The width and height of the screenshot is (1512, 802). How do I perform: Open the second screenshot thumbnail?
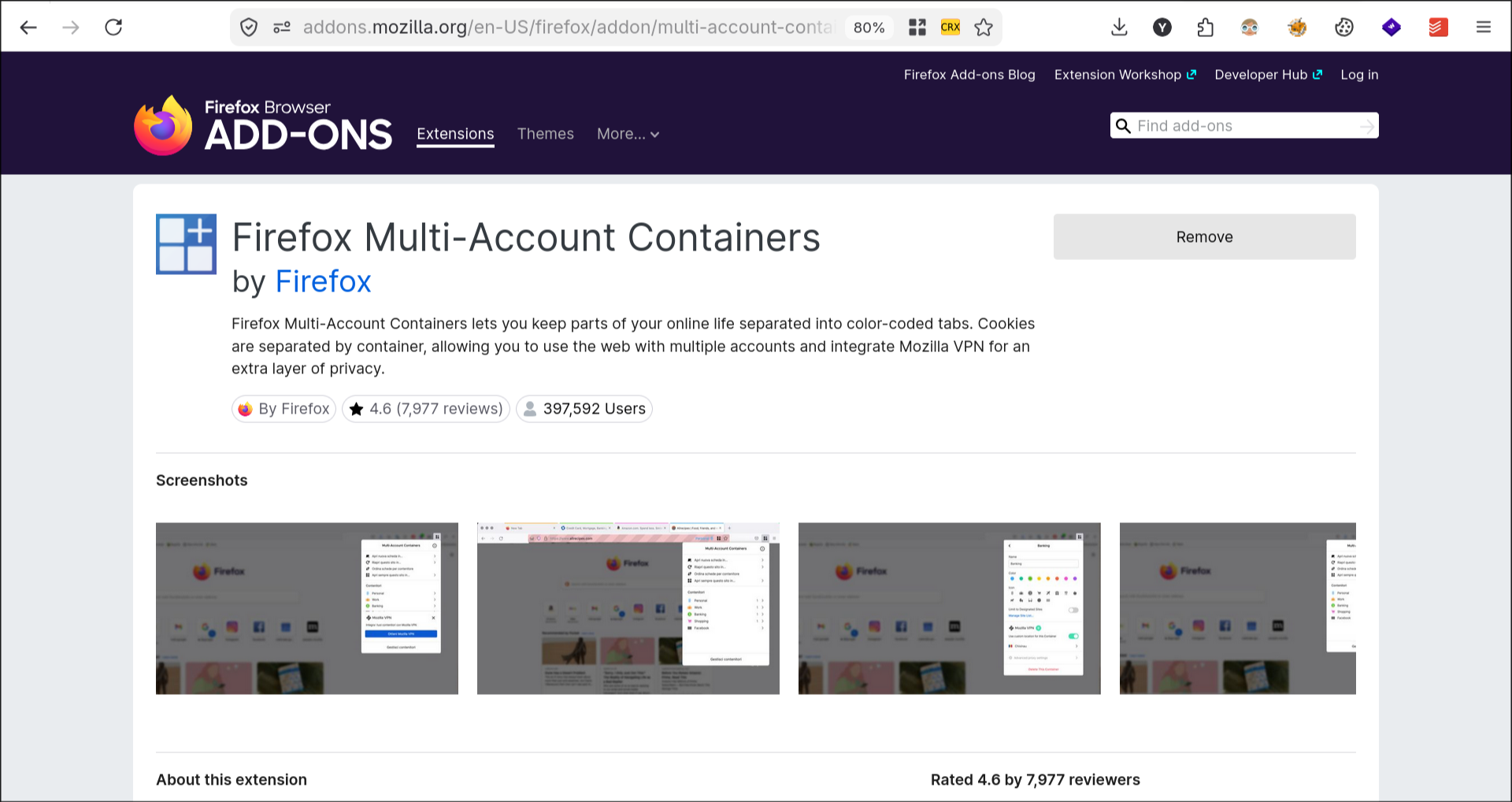628,608
